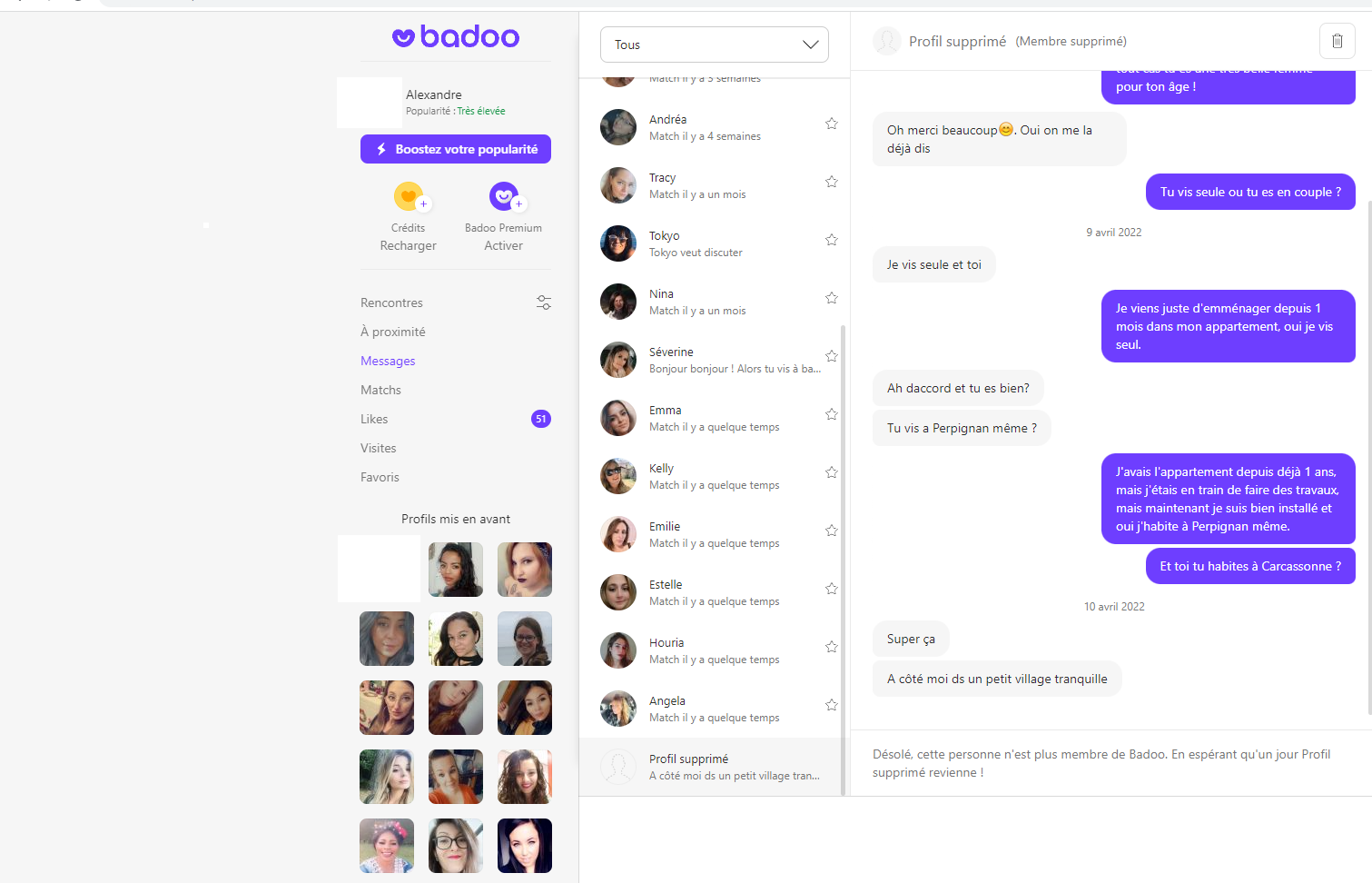Viewport: 1372px width, 883px height.
Task: Click the Crédits Recharger coin icon
Action: (409, 196)
